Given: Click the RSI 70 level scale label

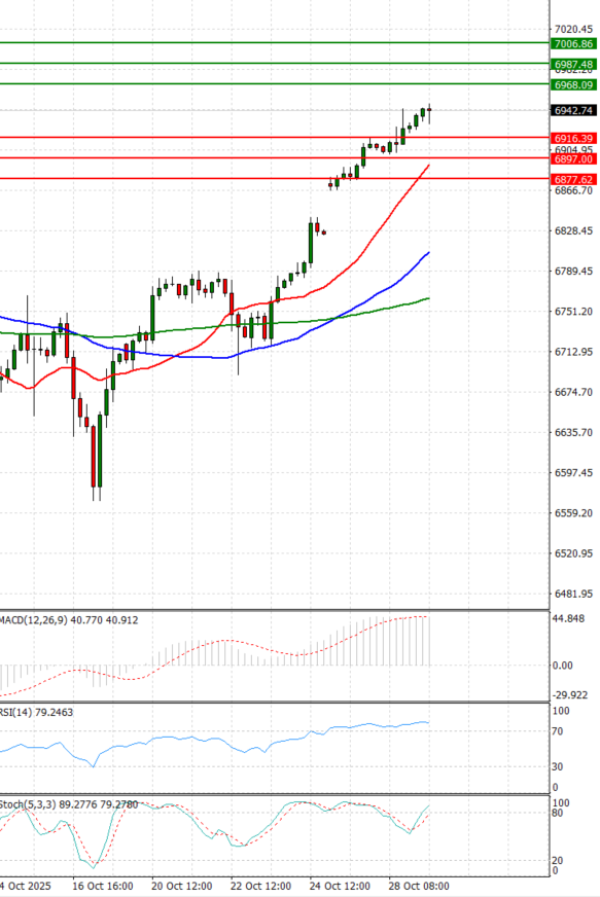Looking at the screenshot, I should 560,731.
